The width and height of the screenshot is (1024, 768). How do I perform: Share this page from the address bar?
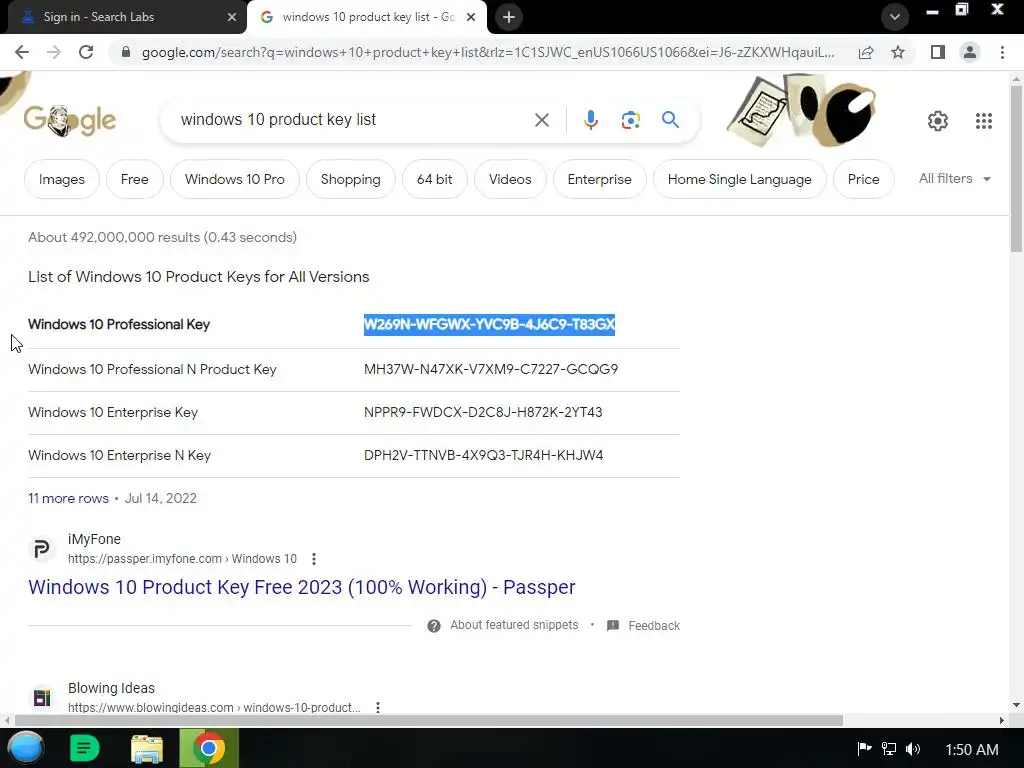point(866,52)
